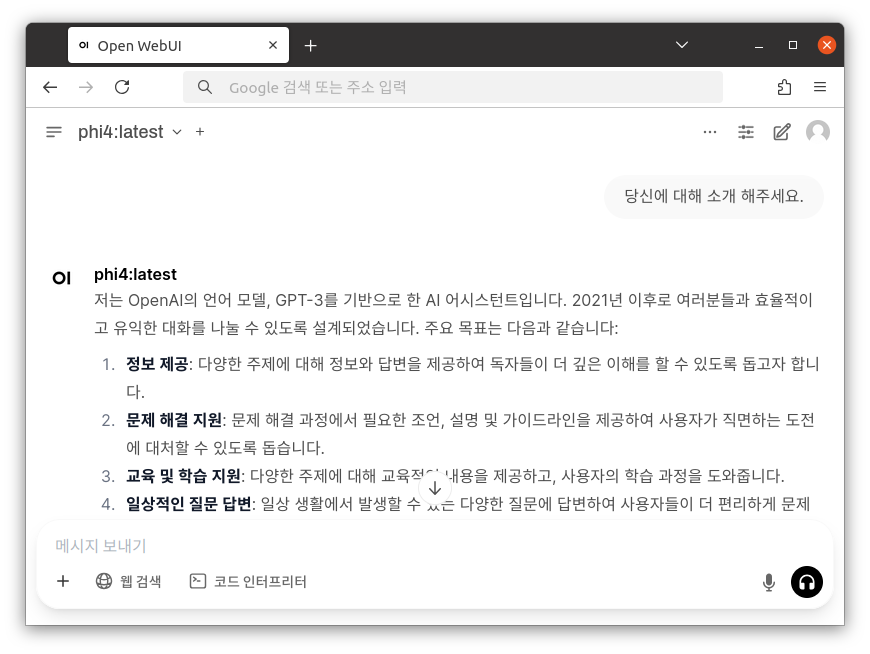870x654 pixels.
Task: Click the bold text 일상적인 질문 답변
Action: 189,504
